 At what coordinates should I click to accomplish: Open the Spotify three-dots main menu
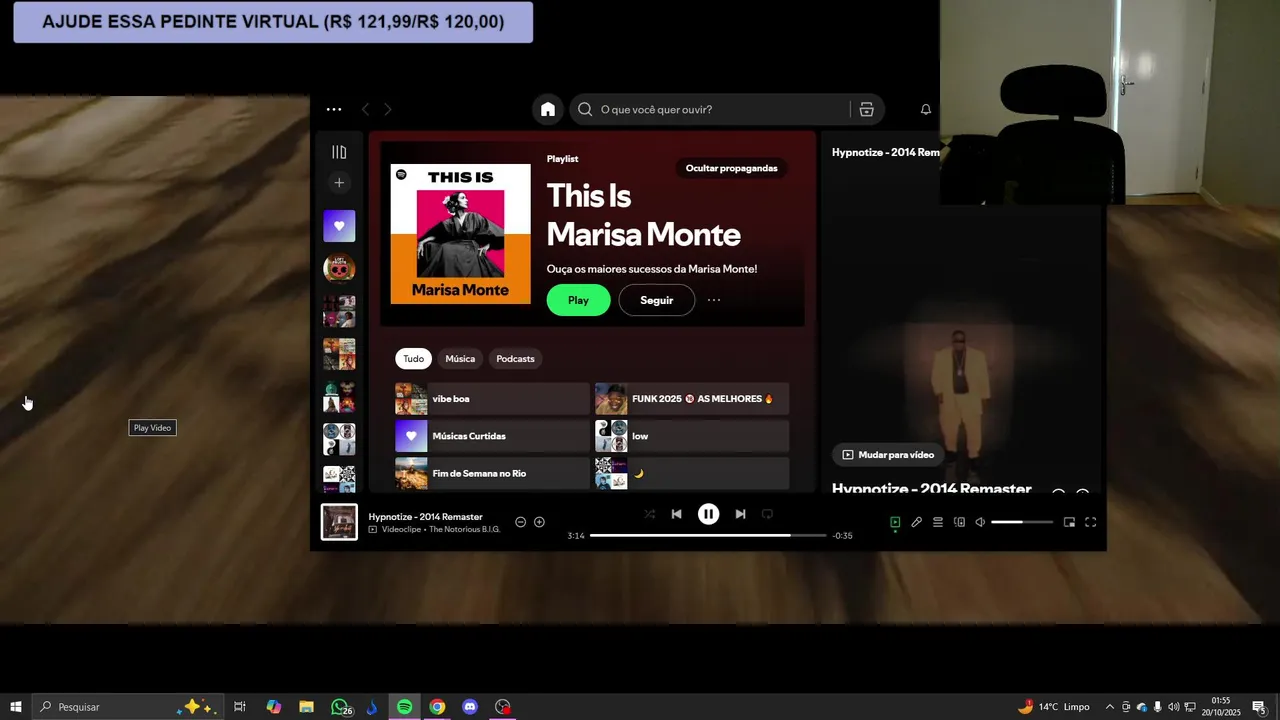tap(334, 110)
